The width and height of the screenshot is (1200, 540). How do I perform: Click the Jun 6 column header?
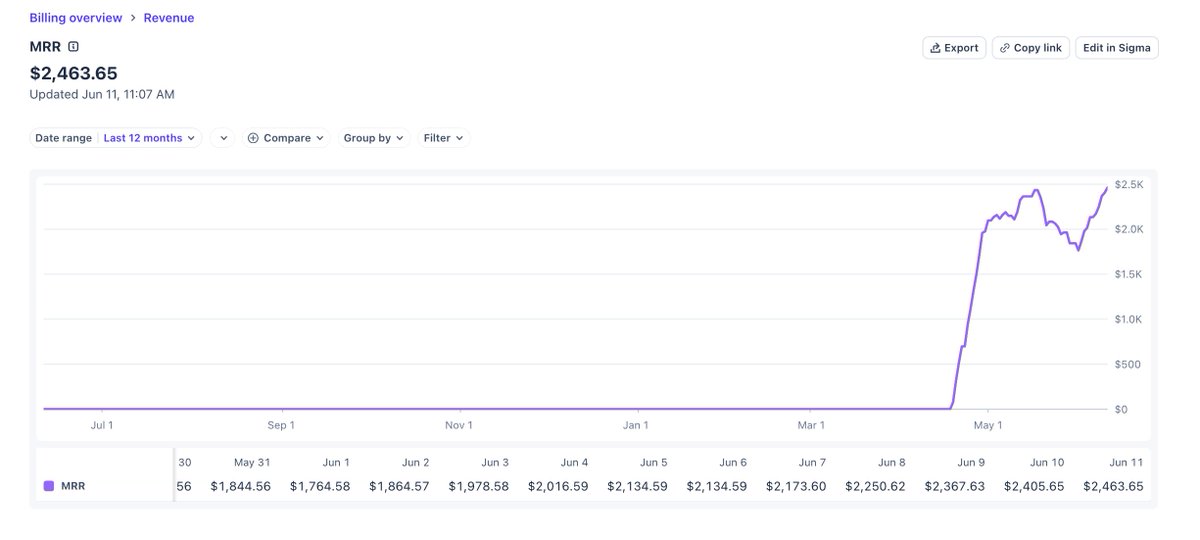pos(733,463)
